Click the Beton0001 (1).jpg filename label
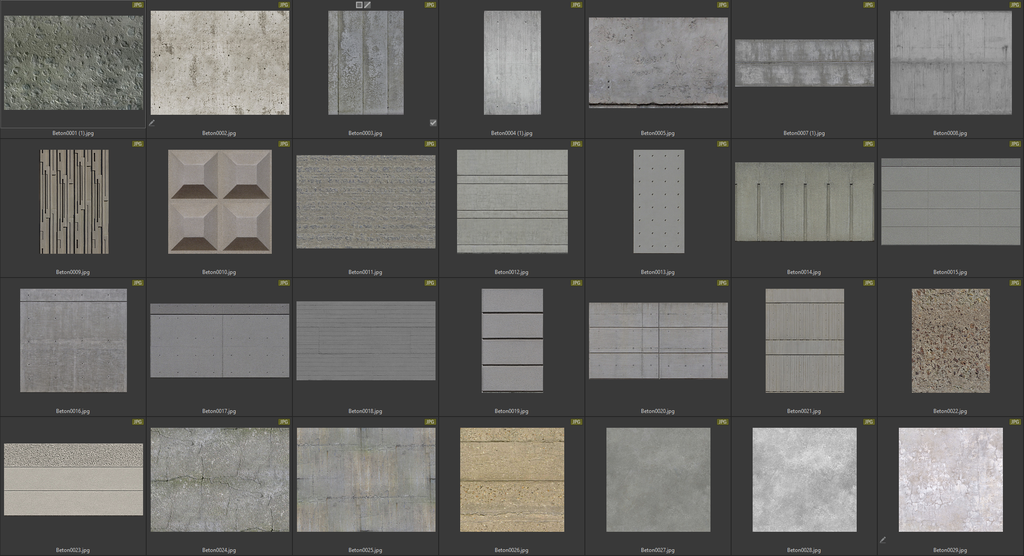1024x556 pixels. point(74,133)
